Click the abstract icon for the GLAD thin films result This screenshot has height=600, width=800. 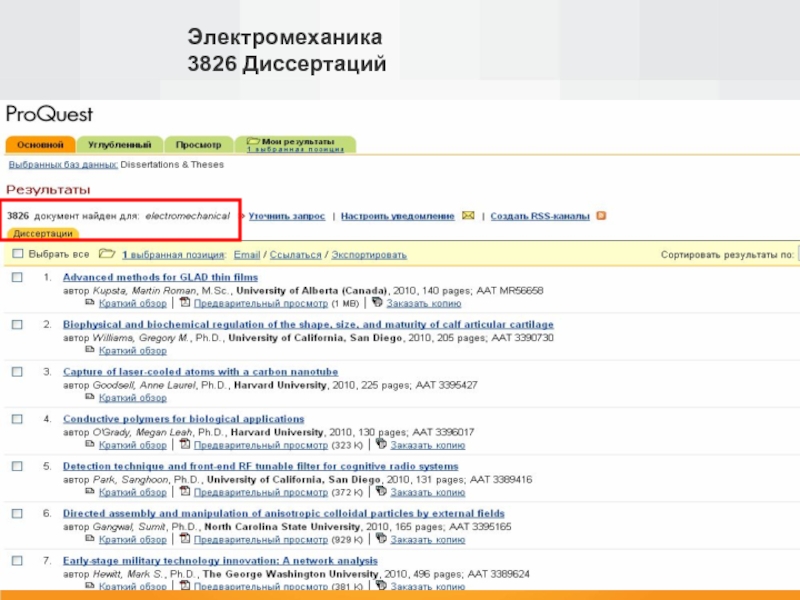[89, 303]
